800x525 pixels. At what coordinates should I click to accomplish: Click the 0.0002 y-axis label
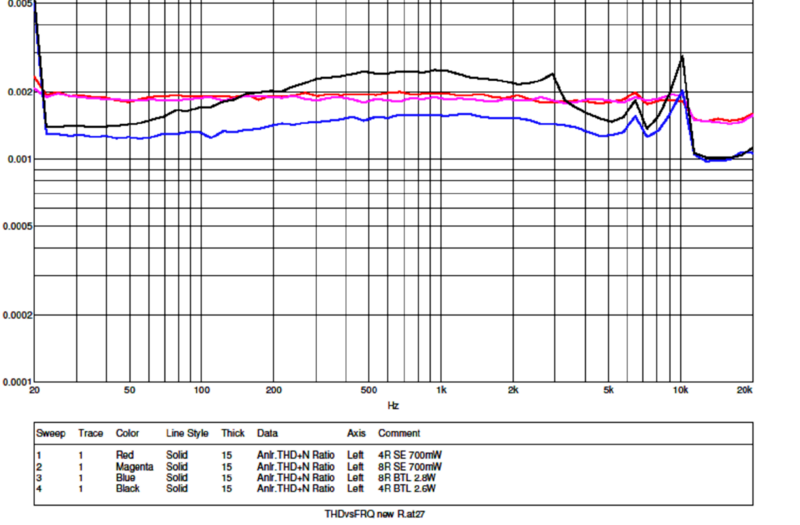[x=16, y=315]
